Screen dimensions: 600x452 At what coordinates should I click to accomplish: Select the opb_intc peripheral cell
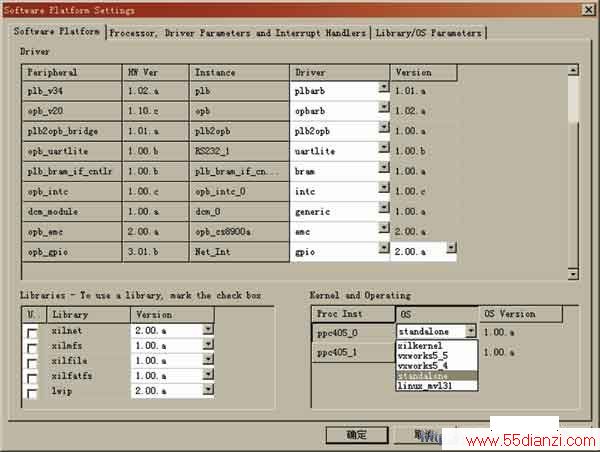[72, 191]
